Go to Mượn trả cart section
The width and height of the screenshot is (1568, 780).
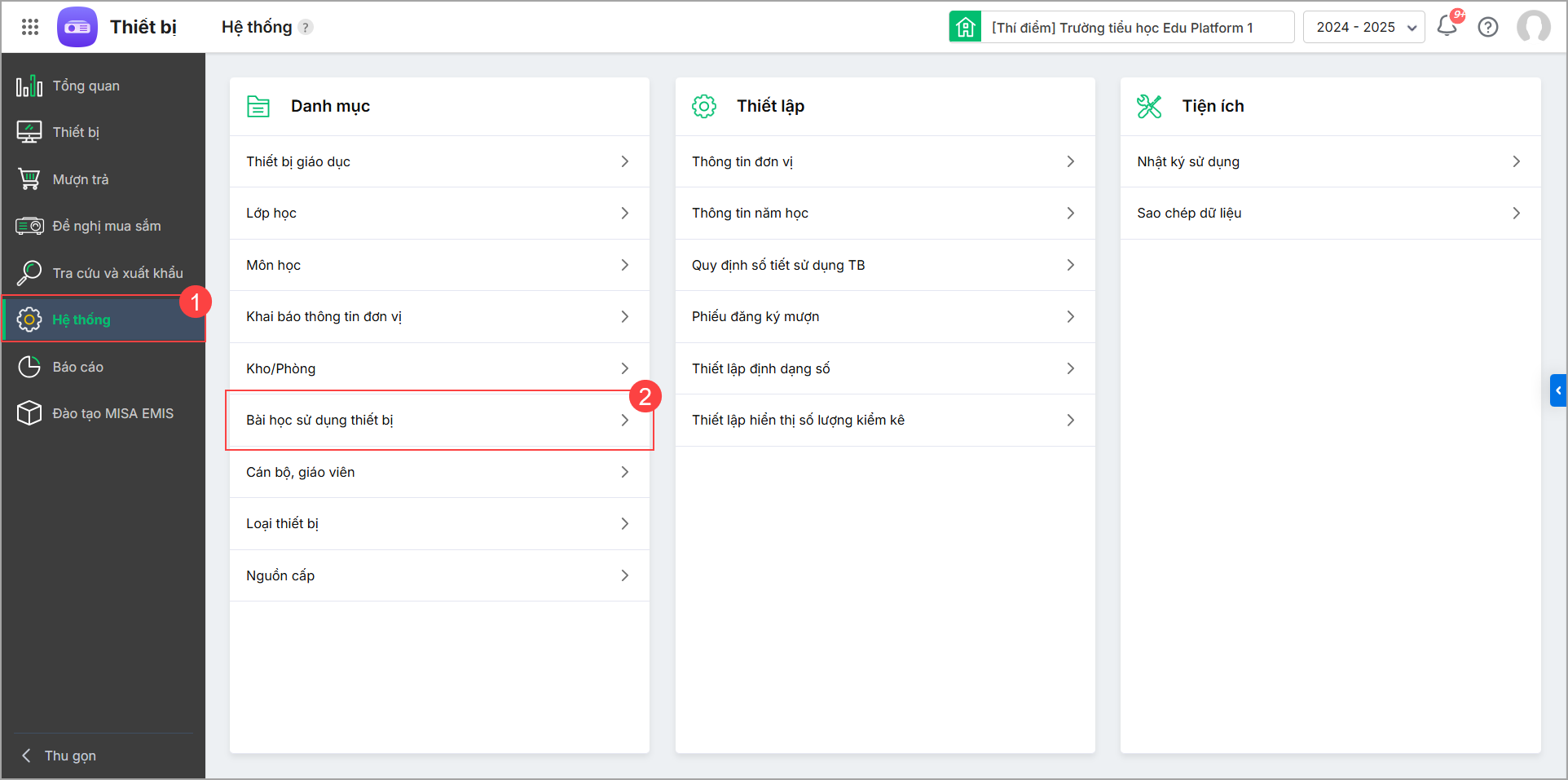pos(80,179)
